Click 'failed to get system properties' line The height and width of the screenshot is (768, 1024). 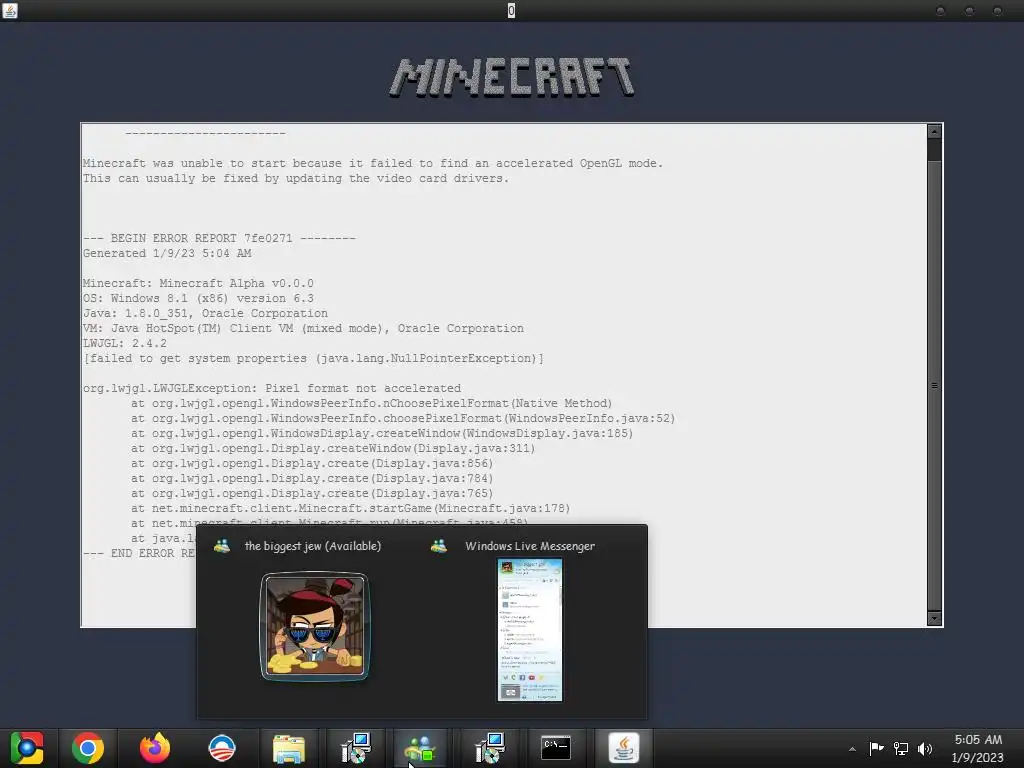pos(313,359)
